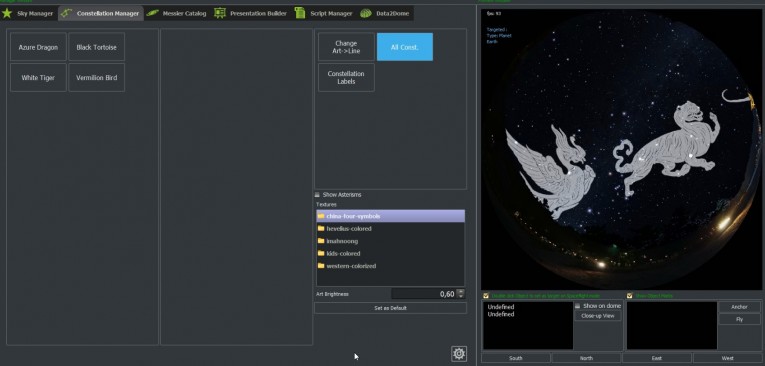Viewport: 765px width, 366px height.
Task: Click the Constellation Manager tab icon
Action: click(x=66, y=13)
